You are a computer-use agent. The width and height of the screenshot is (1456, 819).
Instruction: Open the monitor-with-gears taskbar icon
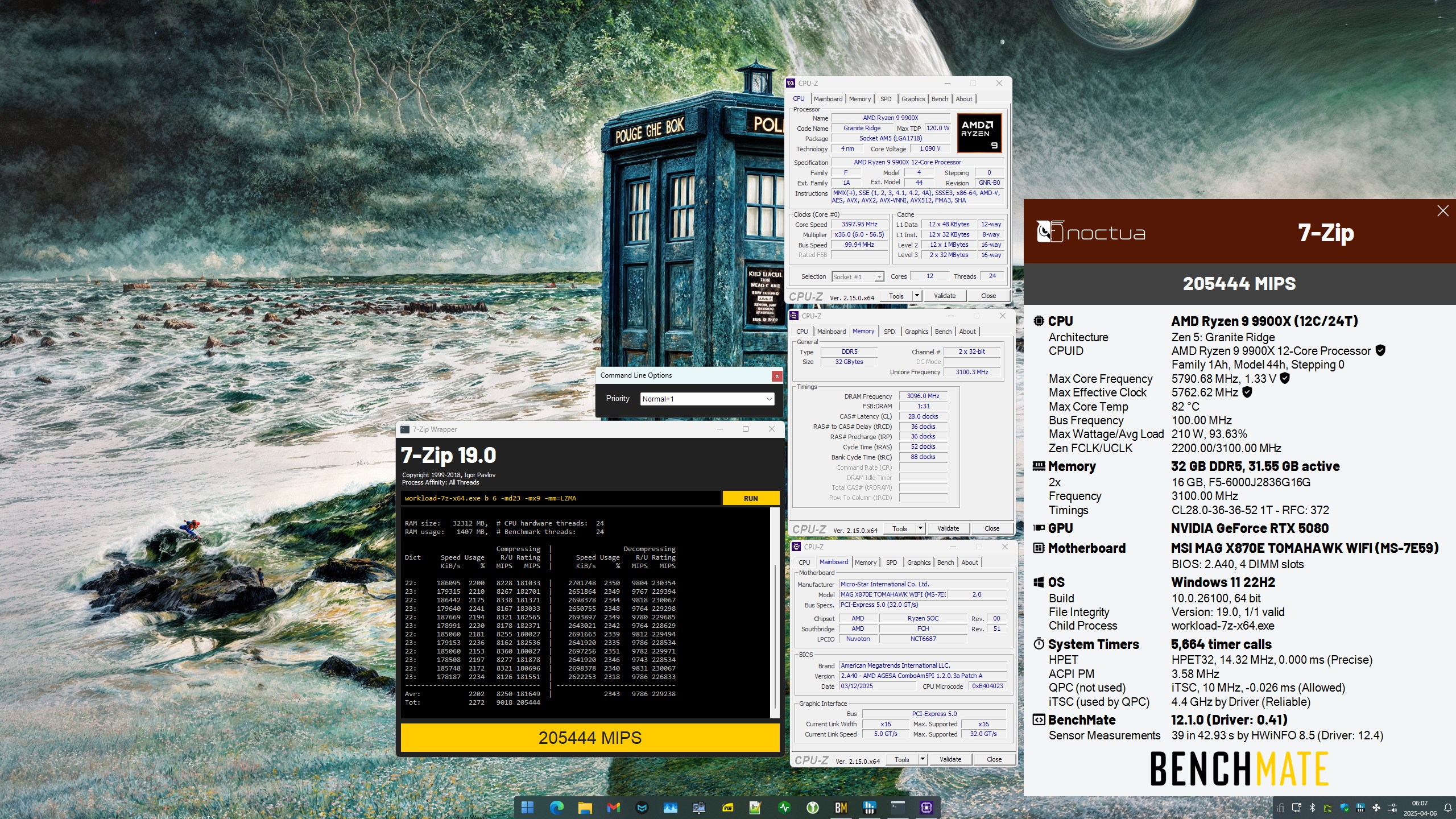point(698,807)
